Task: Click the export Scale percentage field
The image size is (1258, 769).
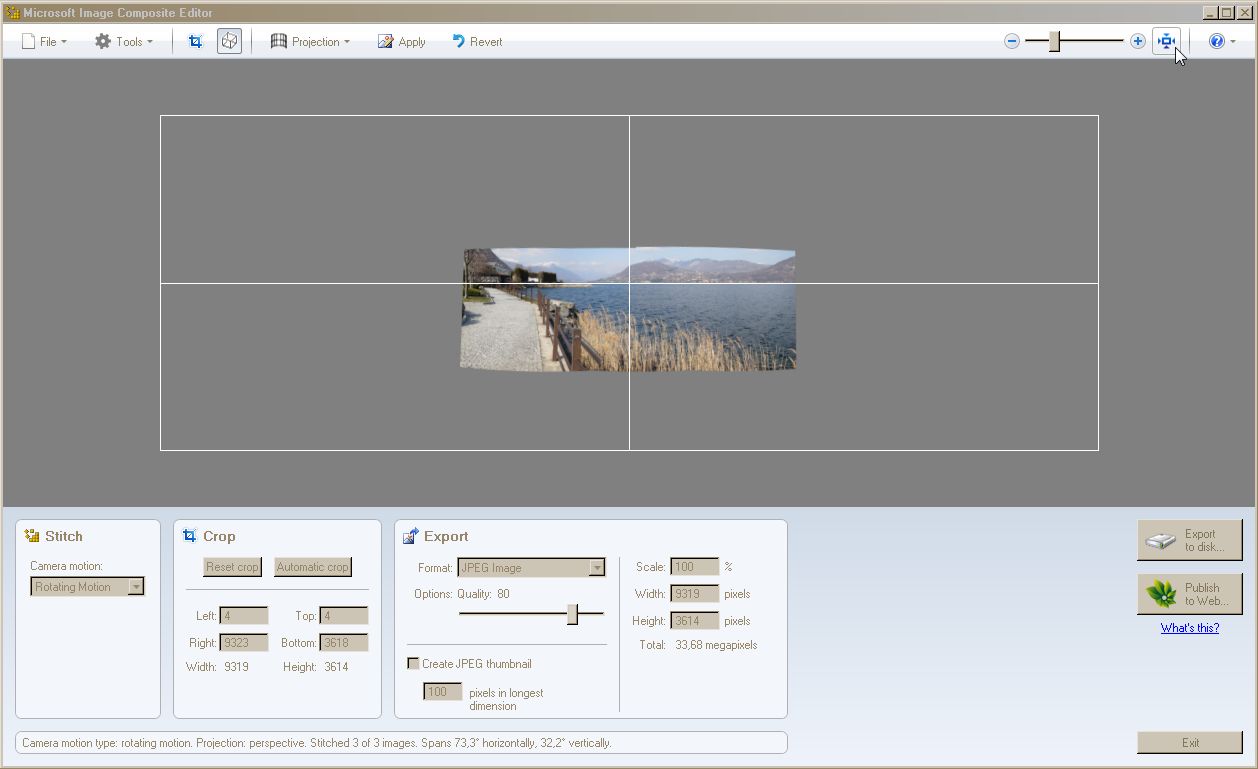Action: [695, 567]
